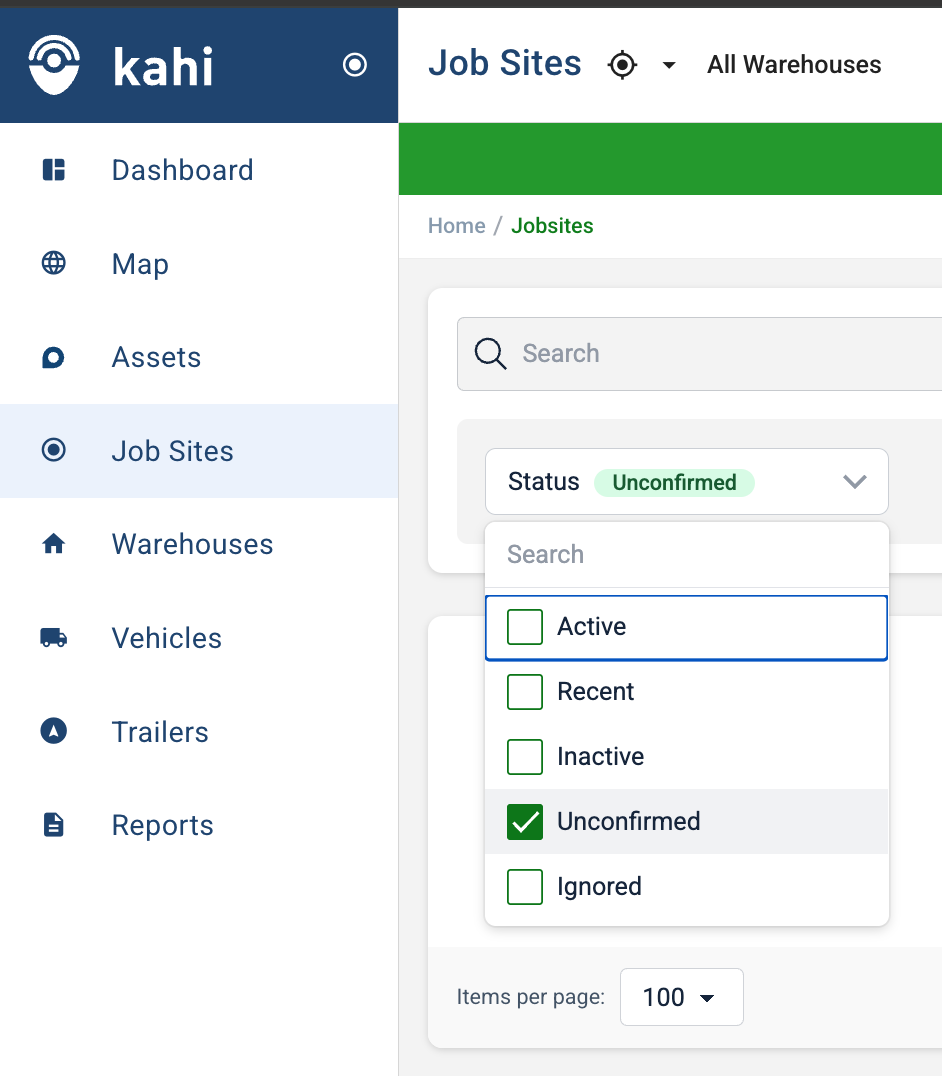Open Assets in sidebar
This screenshot has height=1076, width=942.
[199, 357]
